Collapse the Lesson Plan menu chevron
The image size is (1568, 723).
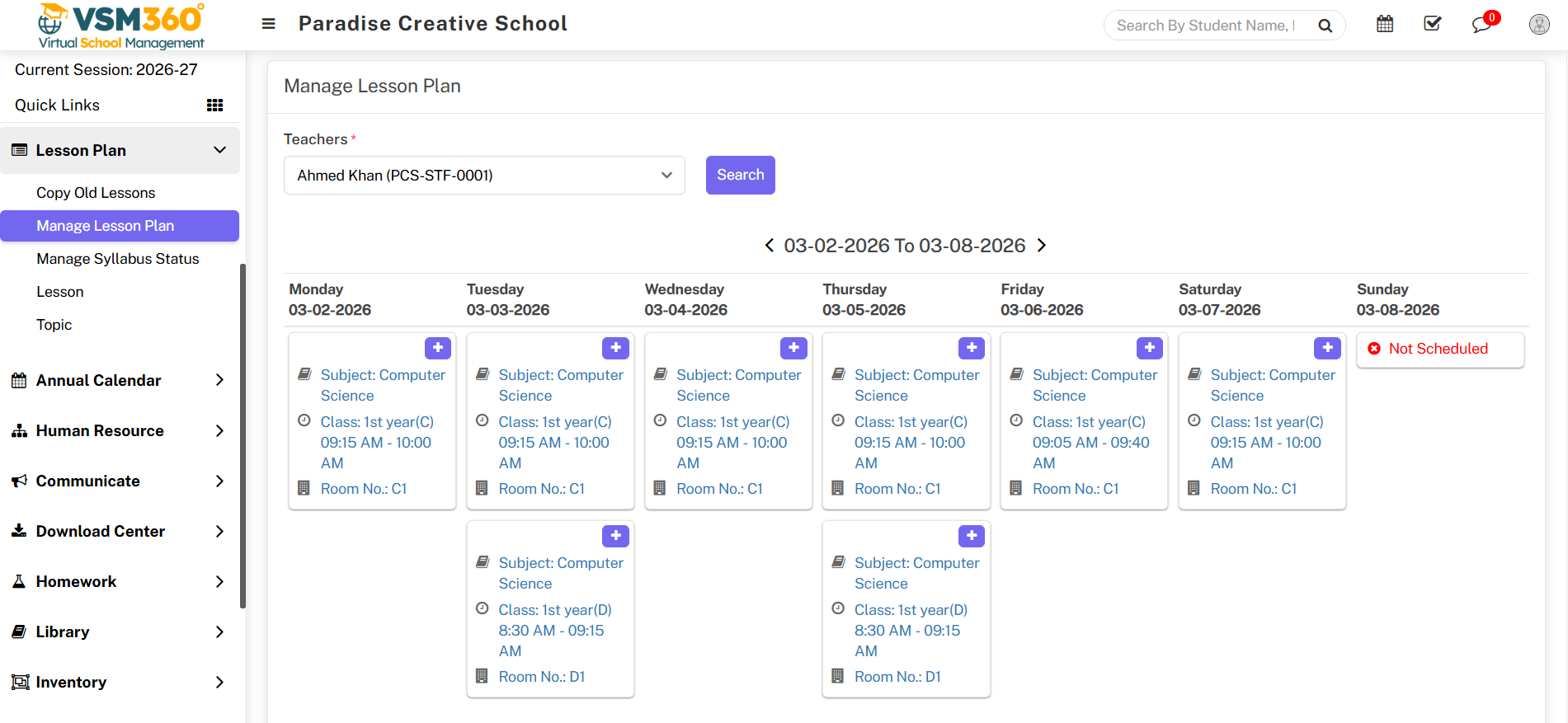click(x=219, y=150)
